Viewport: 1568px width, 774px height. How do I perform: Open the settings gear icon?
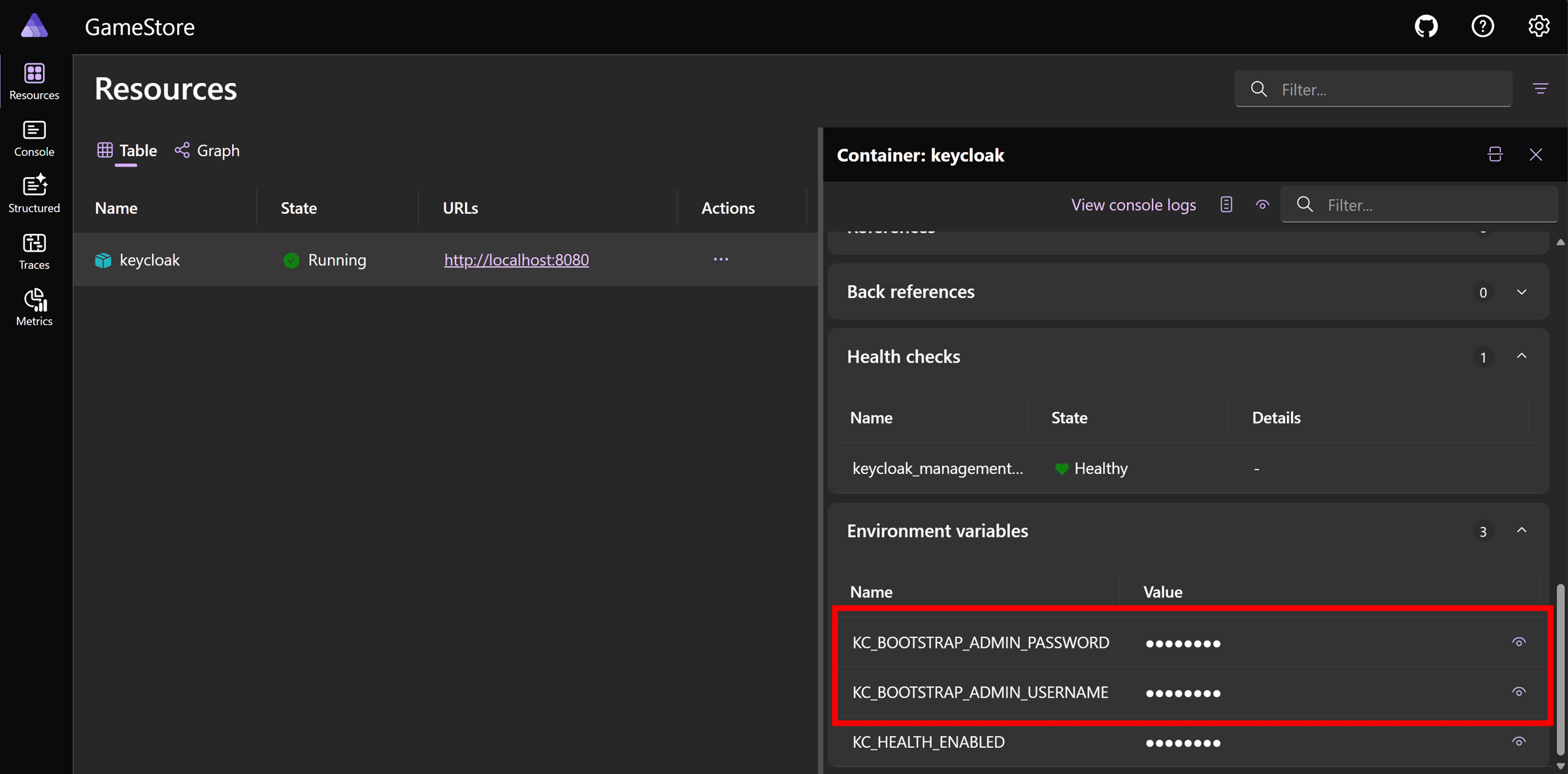(1539, 26)
